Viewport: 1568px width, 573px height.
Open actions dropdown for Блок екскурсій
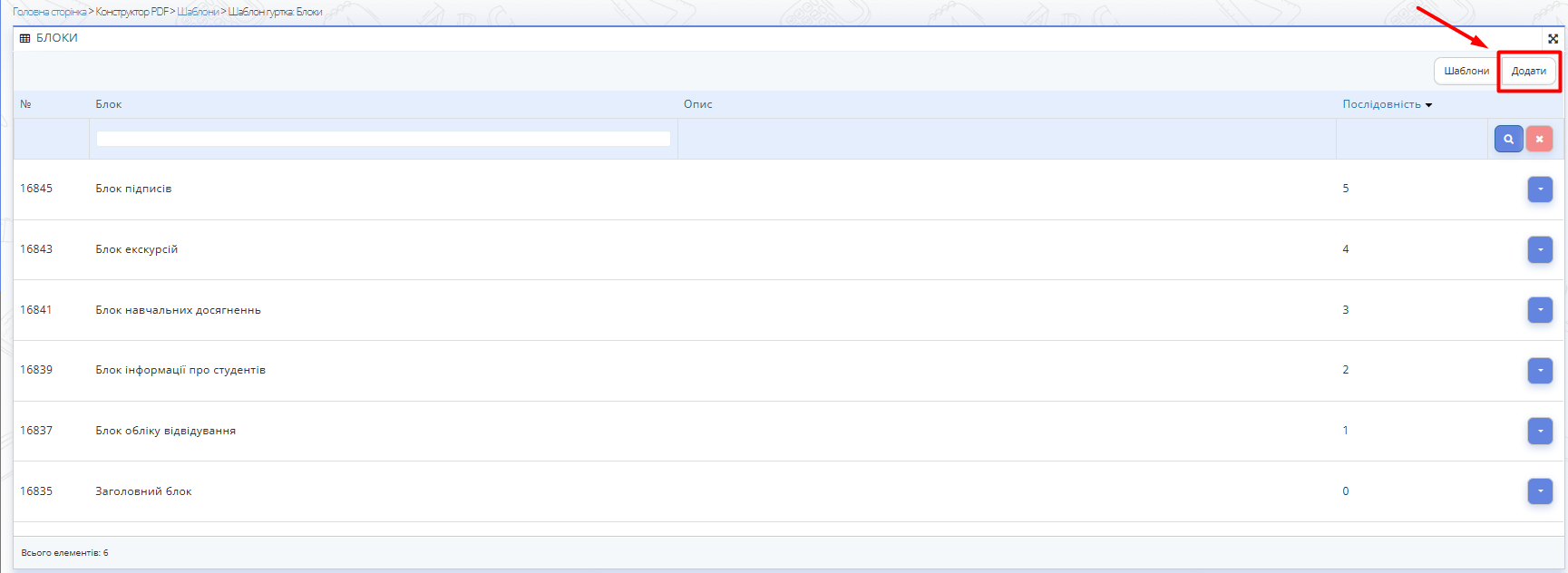click(x=1540, y=249)
